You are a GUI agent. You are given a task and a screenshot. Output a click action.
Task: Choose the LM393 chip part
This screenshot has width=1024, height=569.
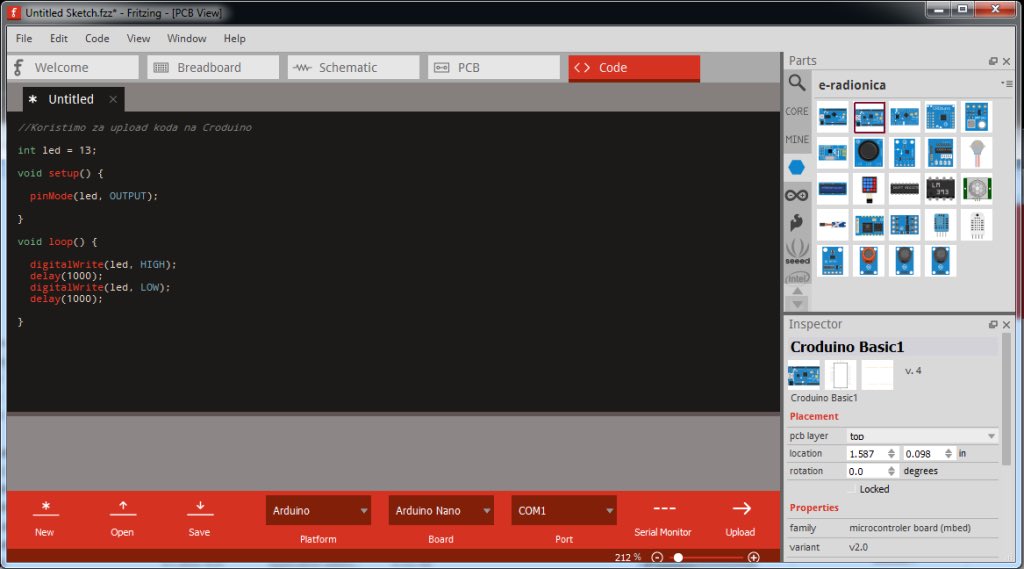pyautogui.click(x=940, y=189)
